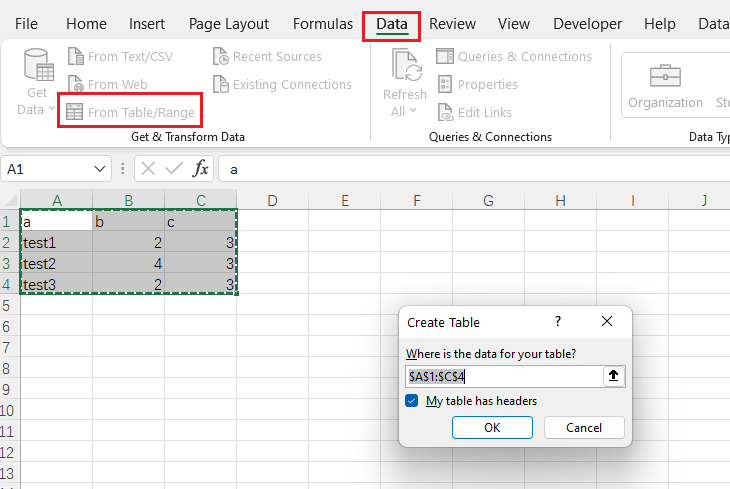The height and width of the screenshot is (489, 730).
Task: Open connection Properties
Action: click(x=478, y=84)
